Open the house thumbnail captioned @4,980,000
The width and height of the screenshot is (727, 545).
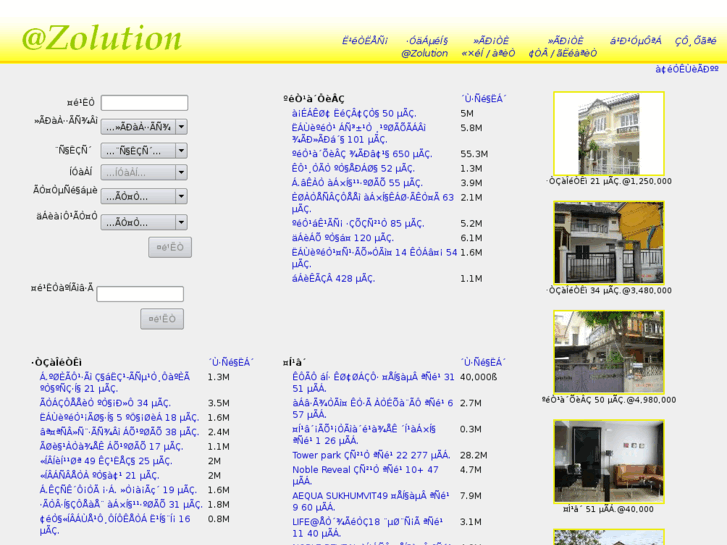609,352
